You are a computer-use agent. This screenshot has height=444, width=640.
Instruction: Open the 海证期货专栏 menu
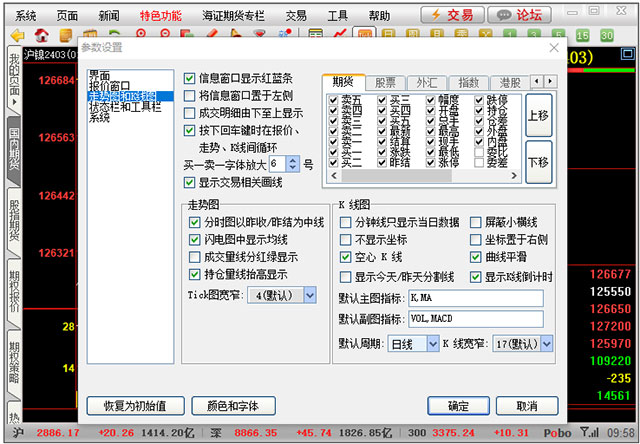[x=233, y=16]
